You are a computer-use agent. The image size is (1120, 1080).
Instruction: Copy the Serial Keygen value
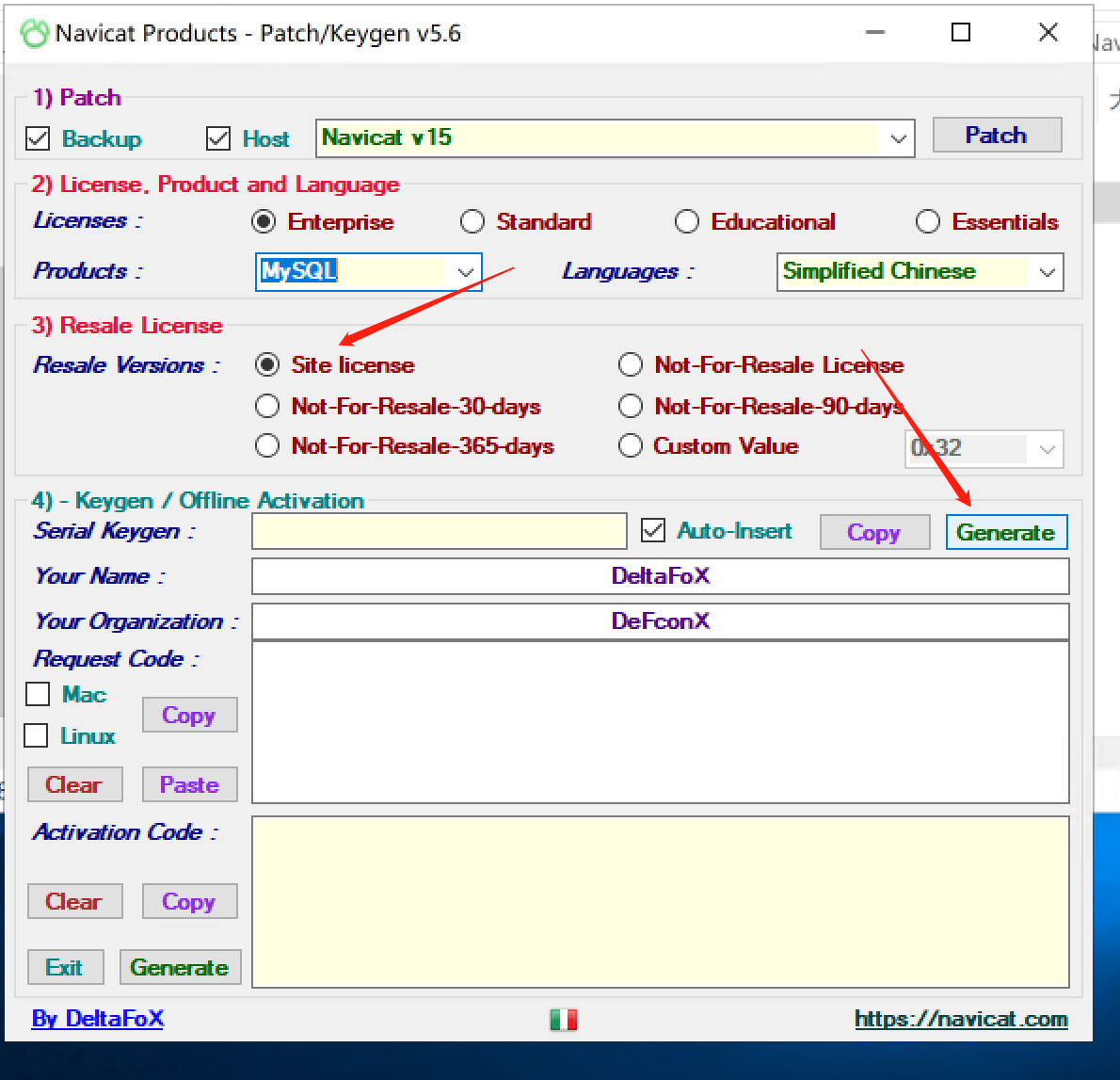(x=874, y=532)
